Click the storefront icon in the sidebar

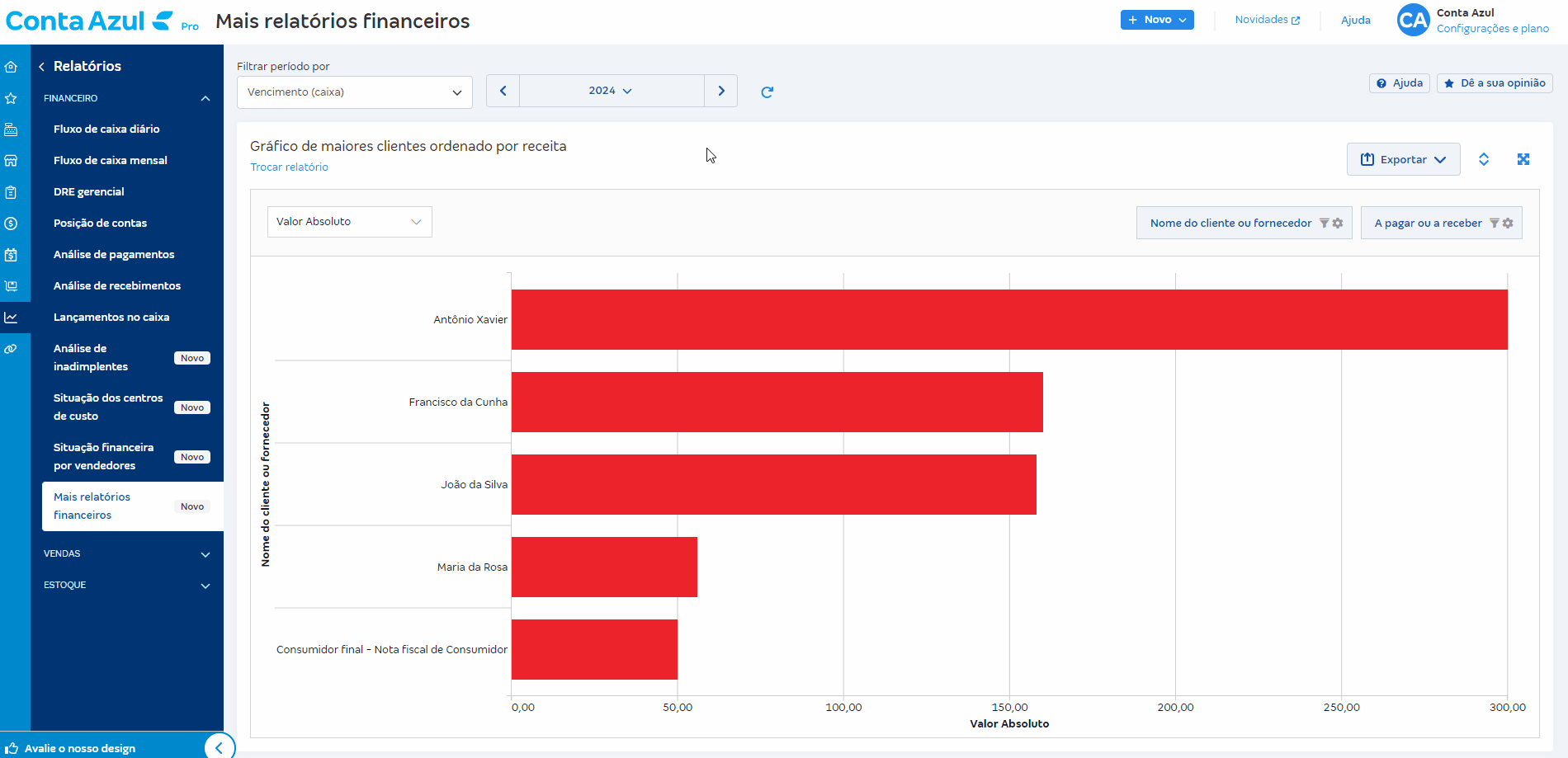11,161
